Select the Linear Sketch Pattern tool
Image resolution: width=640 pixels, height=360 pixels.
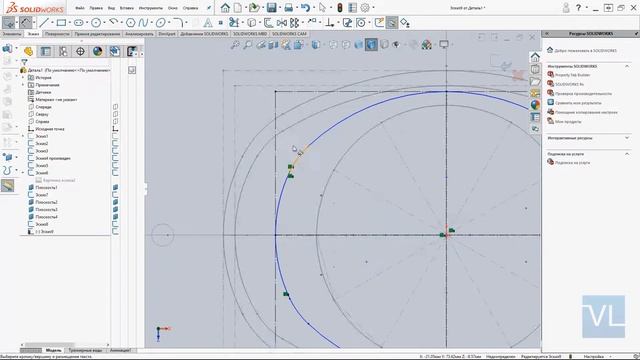point(294,23)
